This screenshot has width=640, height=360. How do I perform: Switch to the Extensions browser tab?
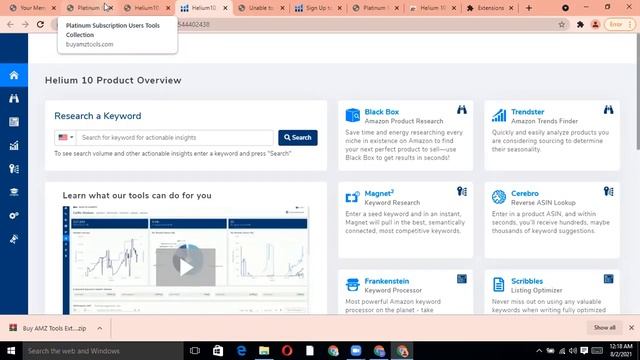pyautogui.click(x=489, y=8)
